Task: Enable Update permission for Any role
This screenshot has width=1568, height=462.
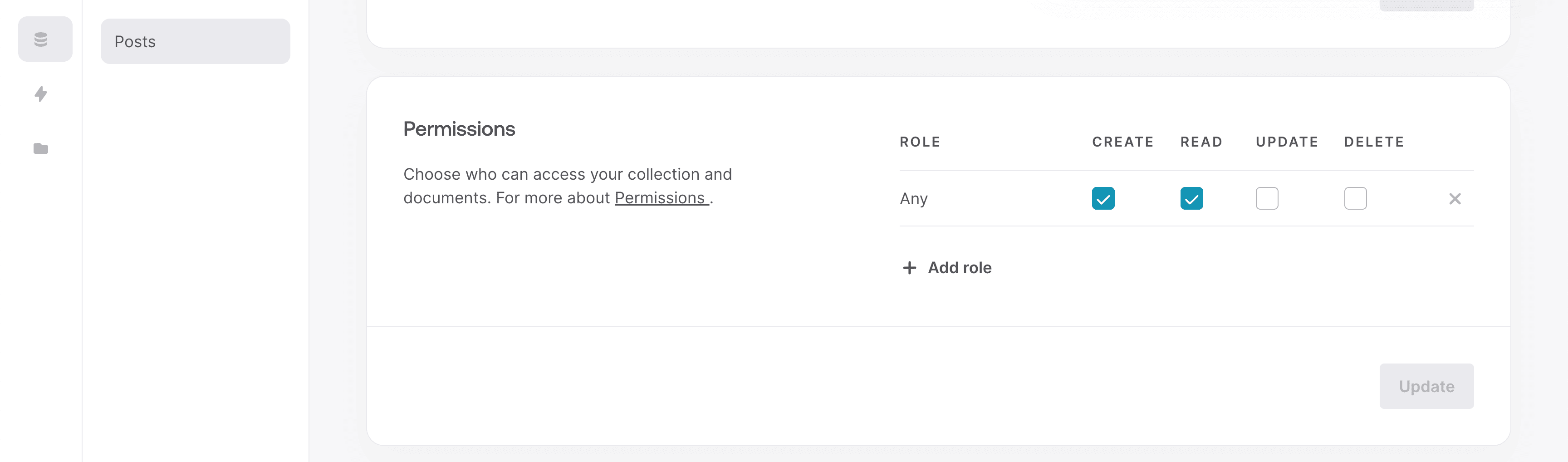Action: (1267, 198)
